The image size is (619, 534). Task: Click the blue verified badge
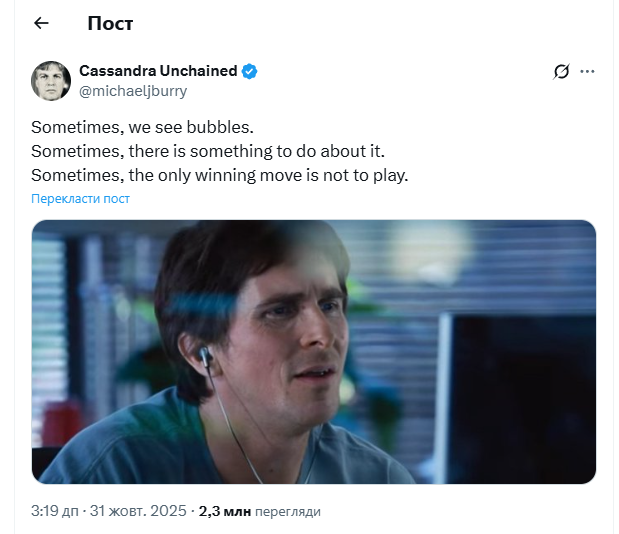tap(250, 71)
